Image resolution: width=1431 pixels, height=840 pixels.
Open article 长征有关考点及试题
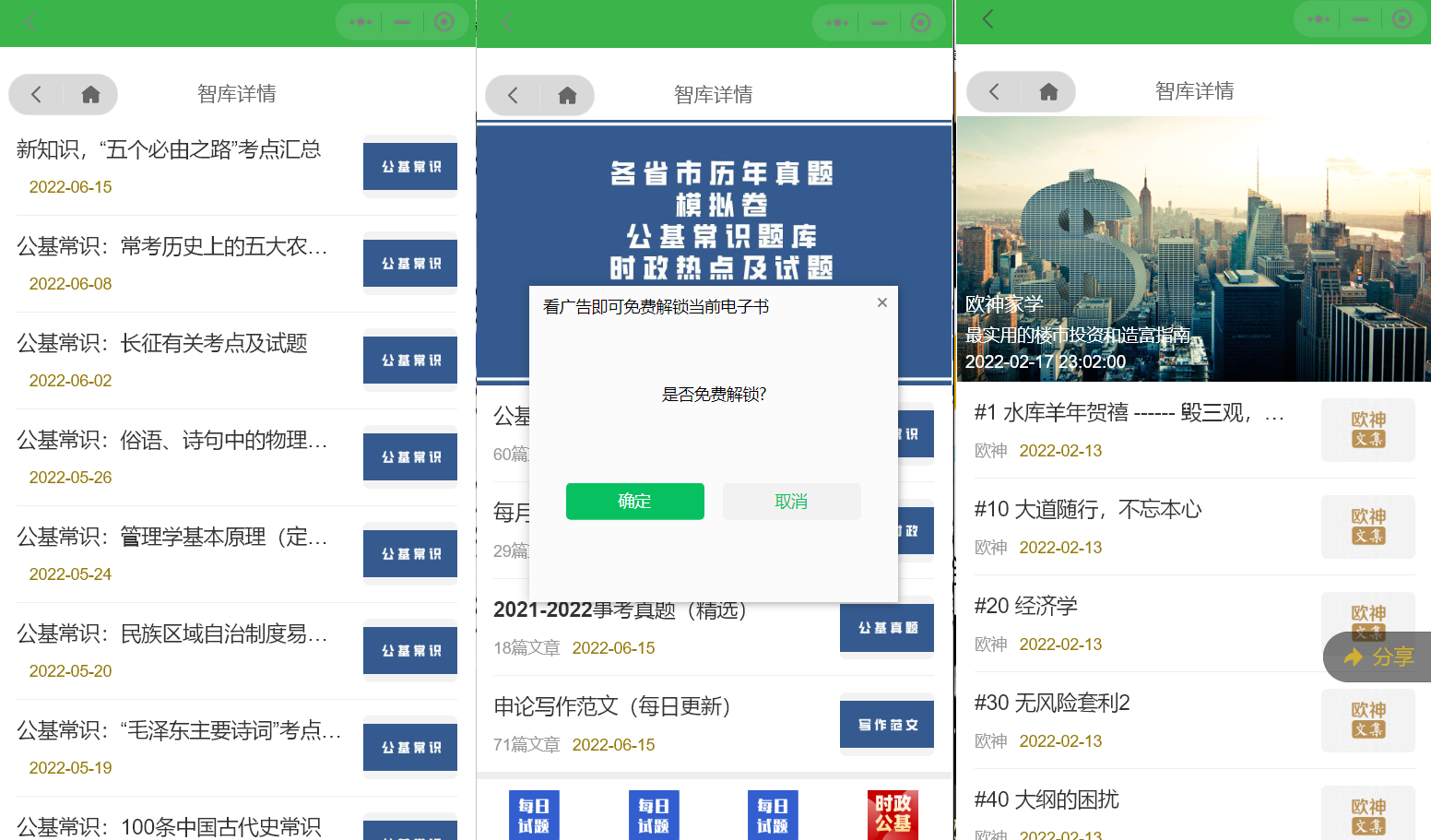click(162, 343)
